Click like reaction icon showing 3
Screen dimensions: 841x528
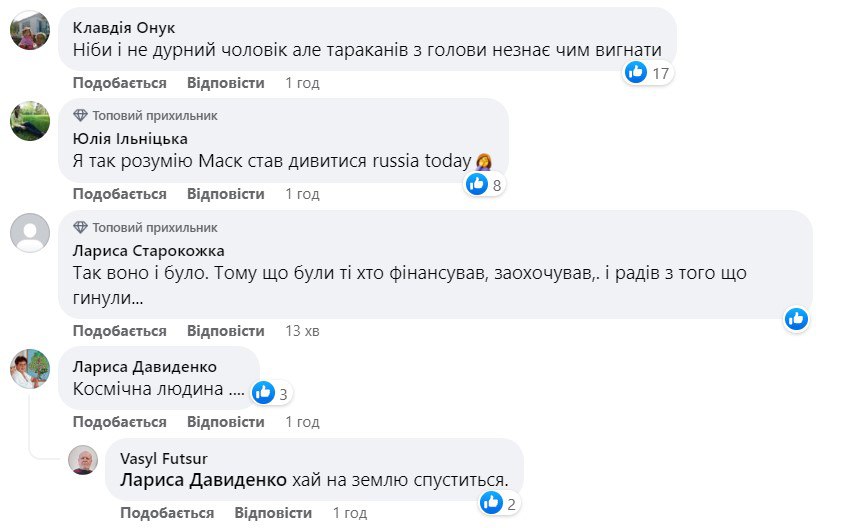[x=264, y=393]
